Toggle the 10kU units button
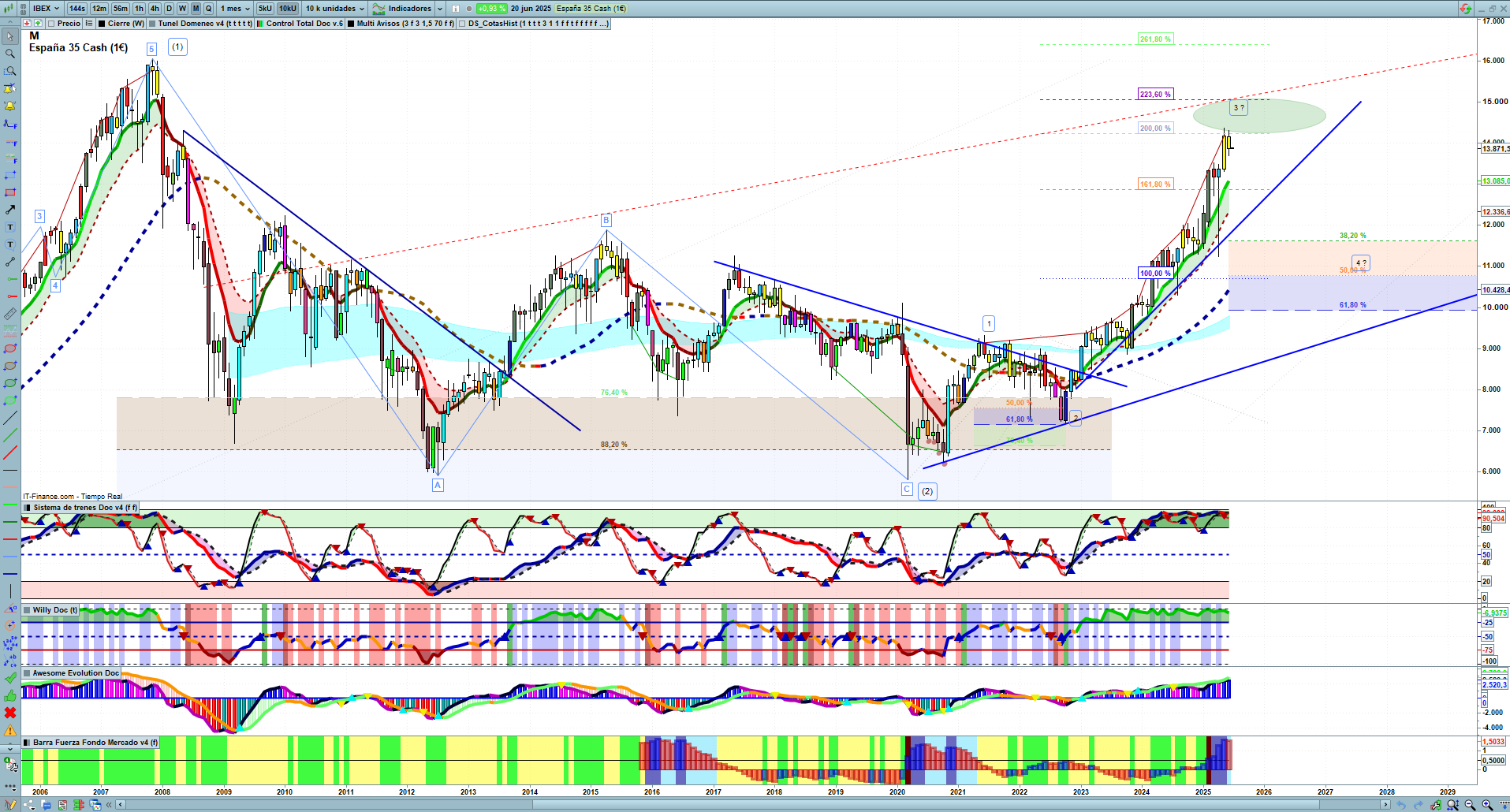This screenshot has height=812, width=1510. pyautogui.click(x=288, y=9)
